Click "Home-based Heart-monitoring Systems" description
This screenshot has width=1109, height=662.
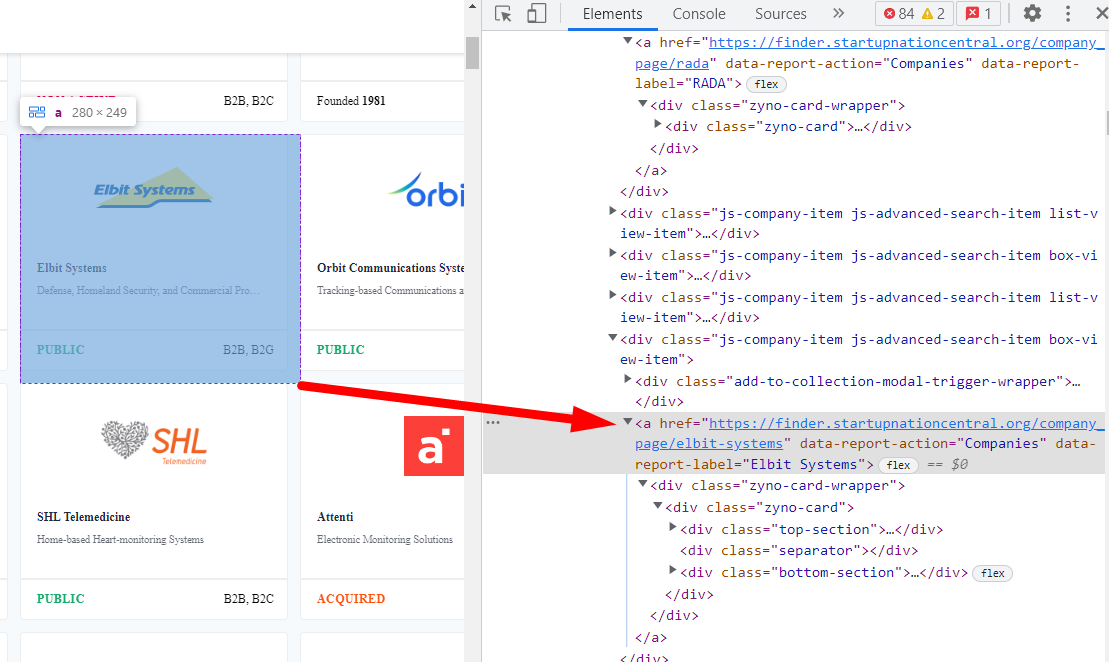(120, 540)
